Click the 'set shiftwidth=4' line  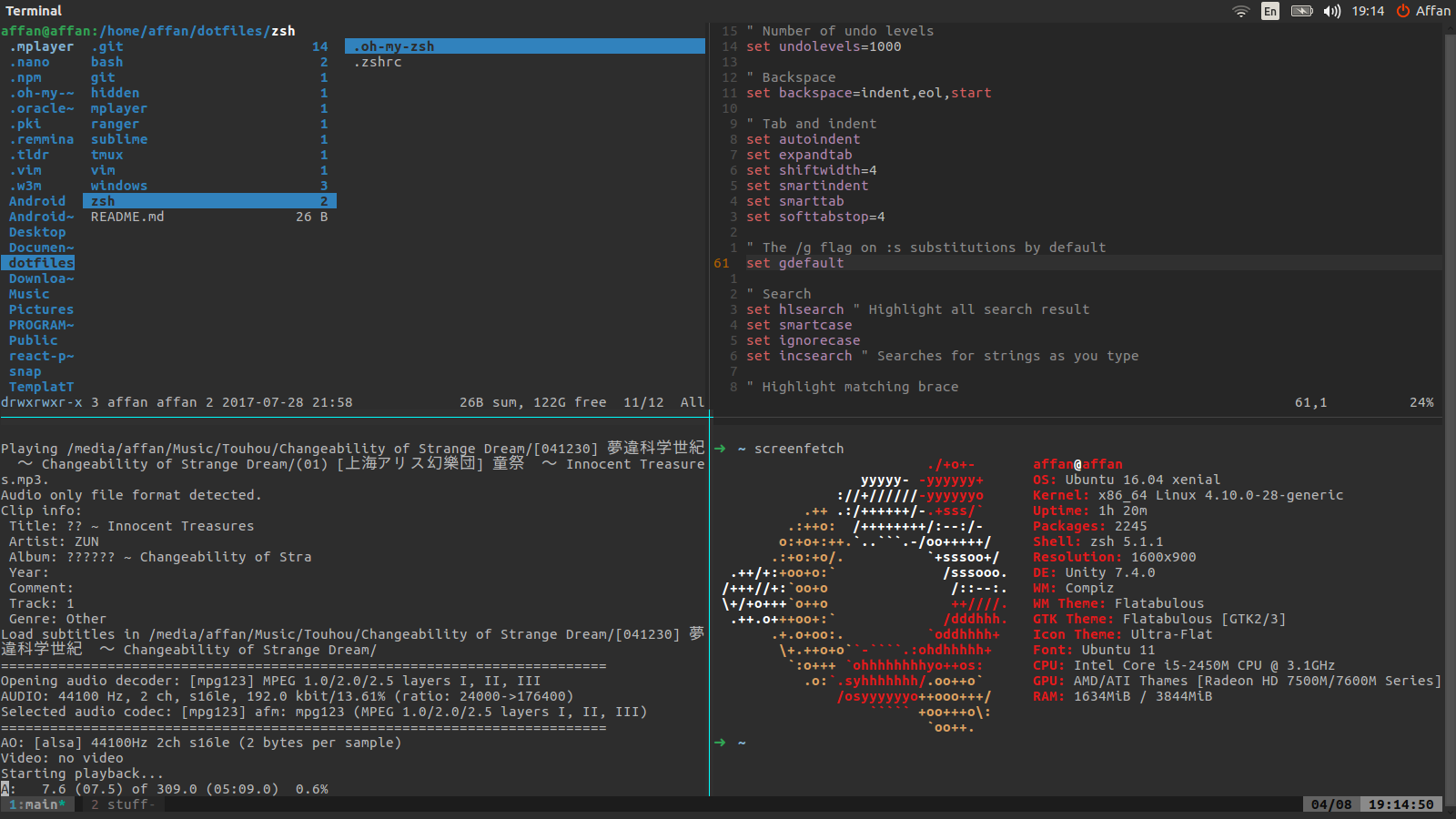812,170
